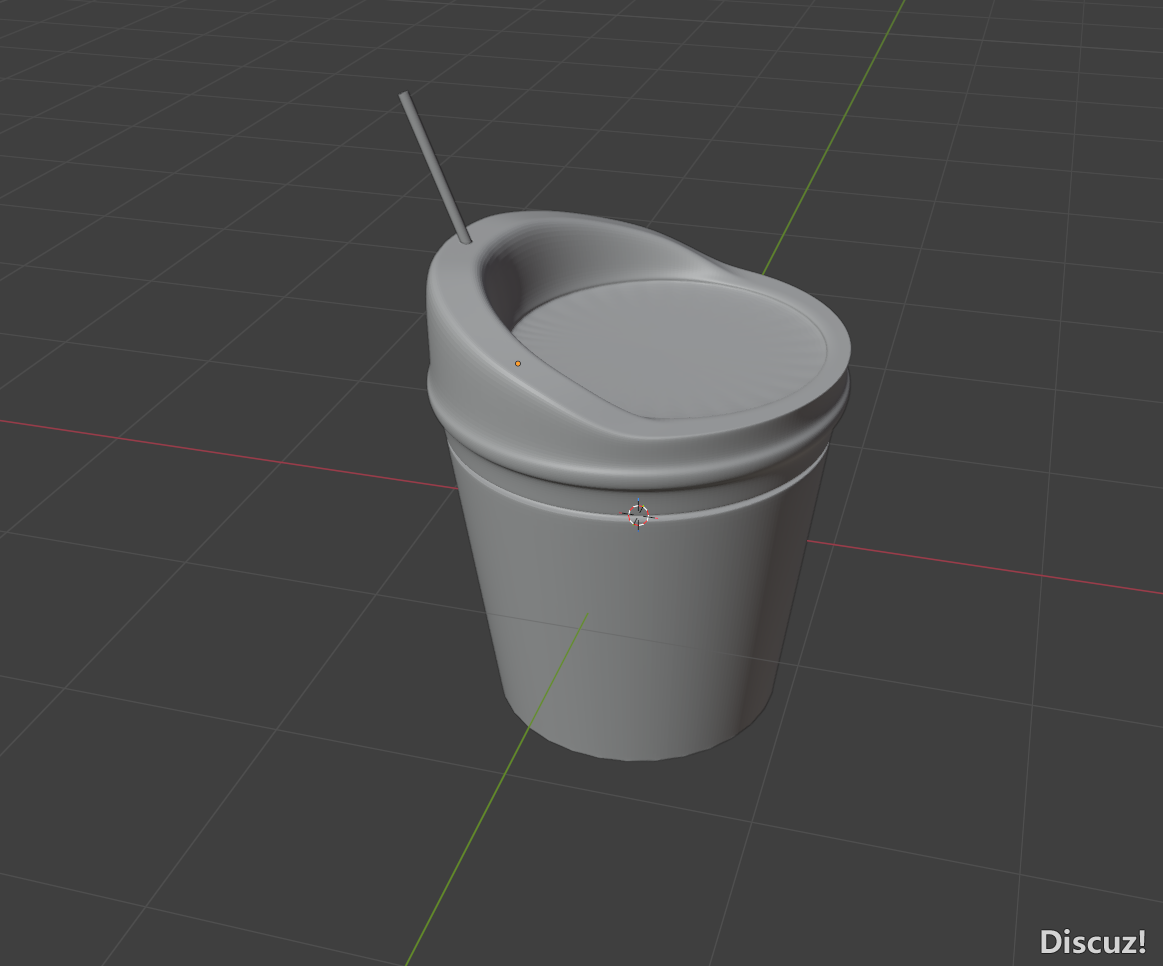Select the flat recessed top of the lid
Screen dimensions: 1163x966
point(670,349)
